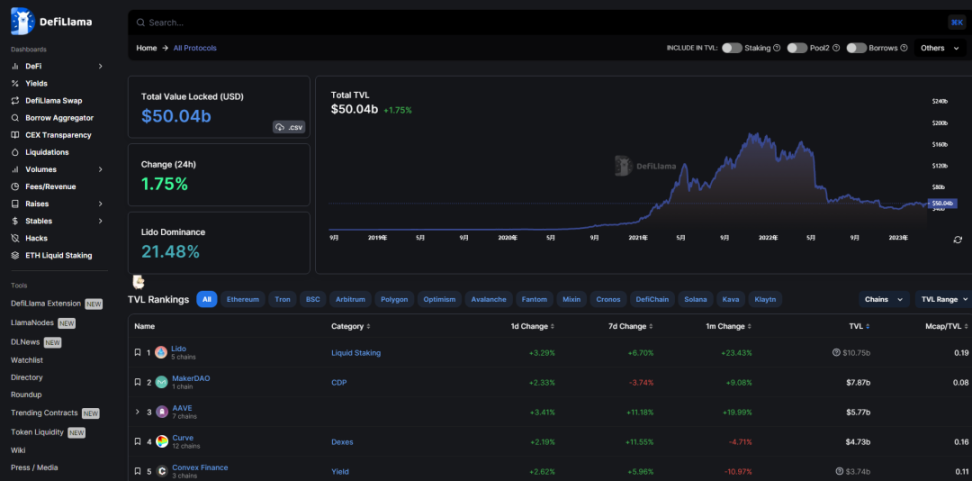Click the ETH Liquid Staking layers icon
The width and height of the screenshot is (972, 481).
pyautogui.click(x=15, y=255)
